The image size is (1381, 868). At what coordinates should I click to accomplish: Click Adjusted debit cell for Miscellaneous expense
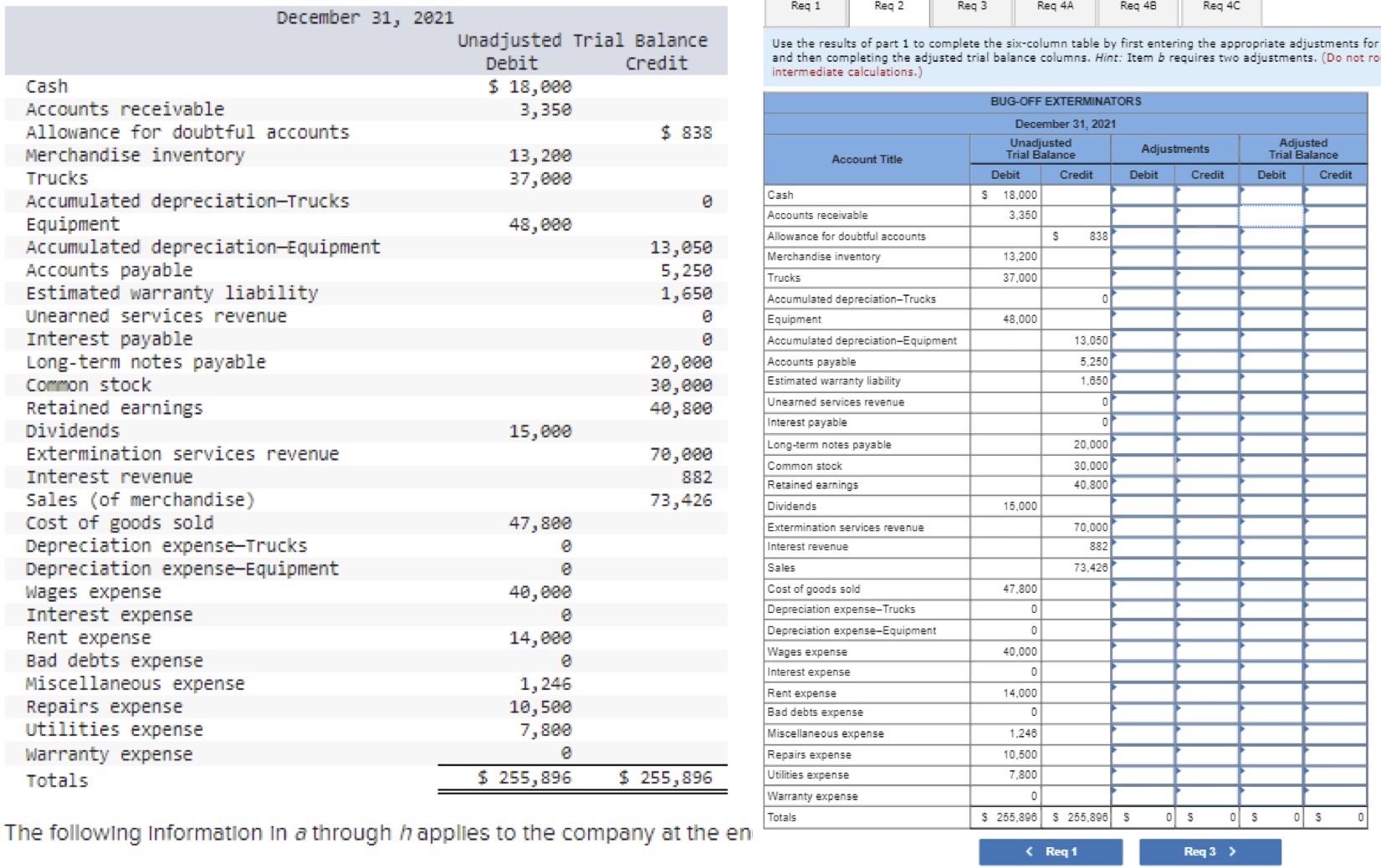pos(1271,733)
